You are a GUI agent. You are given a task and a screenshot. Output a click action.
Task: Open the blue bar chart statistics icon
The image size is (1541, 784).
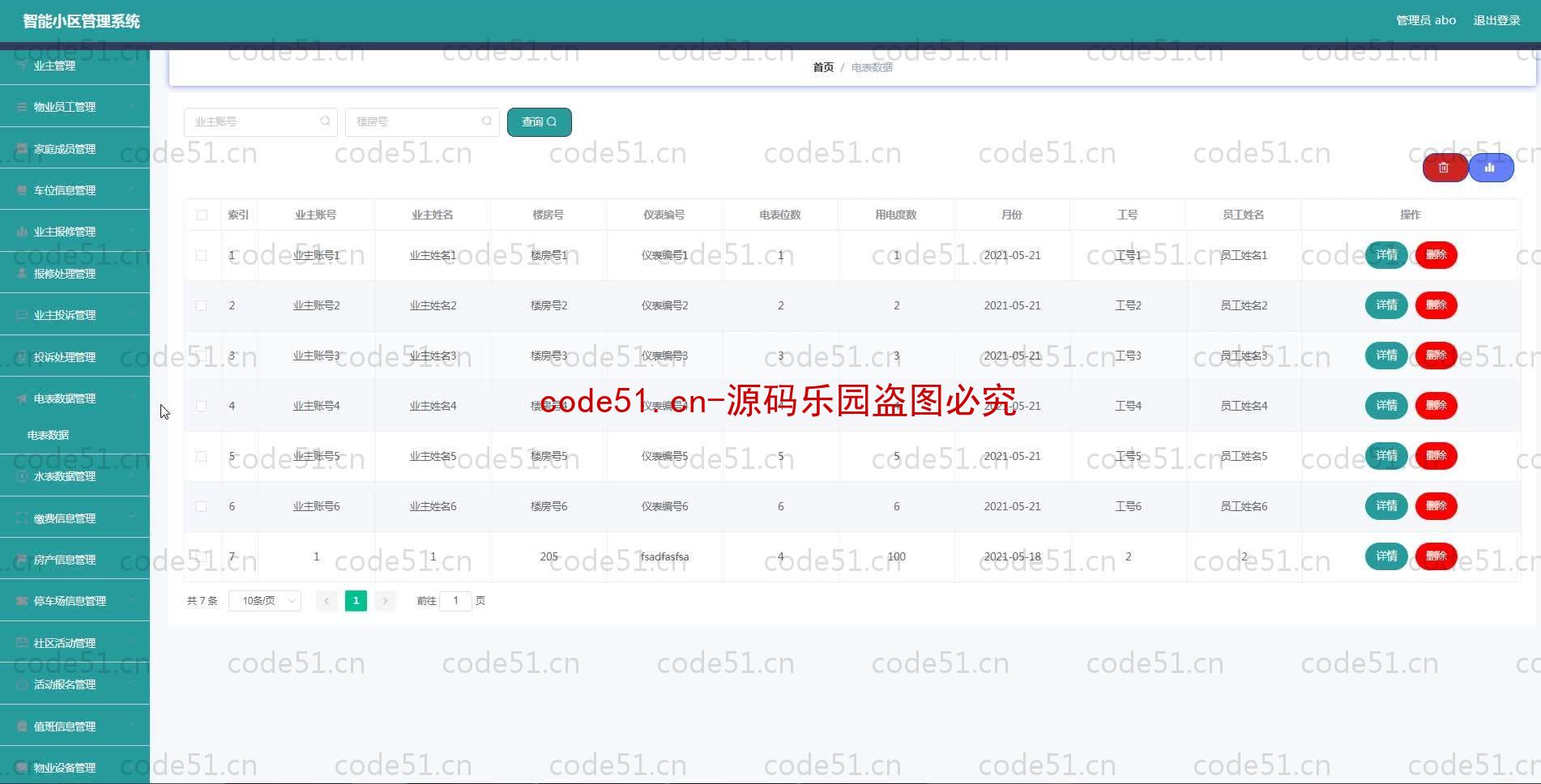[x=1490, y=168]
